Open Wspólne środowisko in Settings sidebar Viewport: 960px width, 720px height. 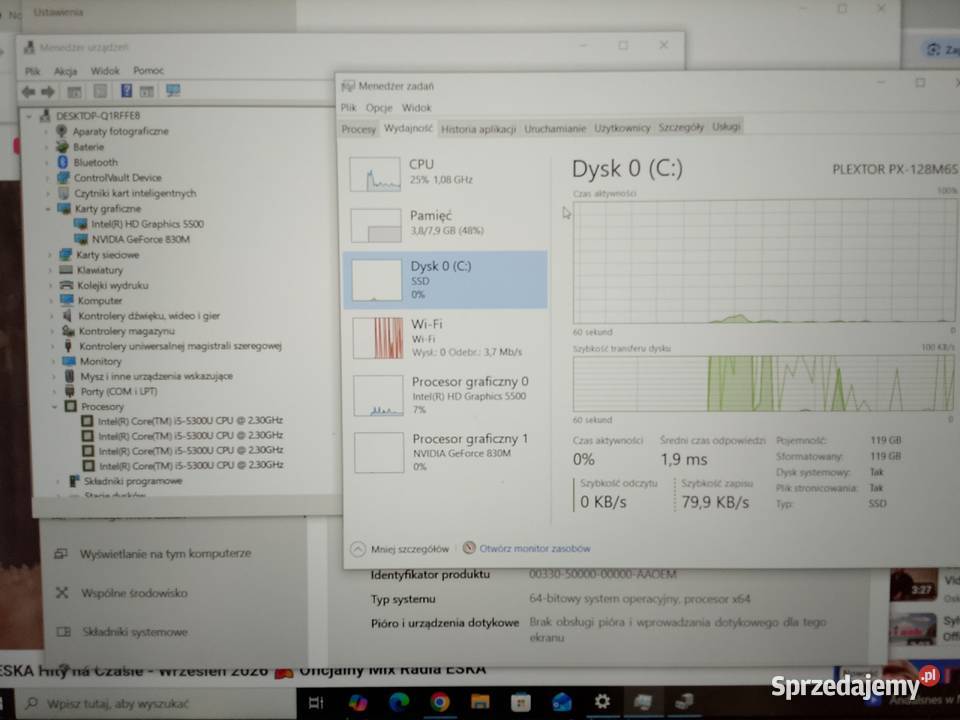pos(134,593)
